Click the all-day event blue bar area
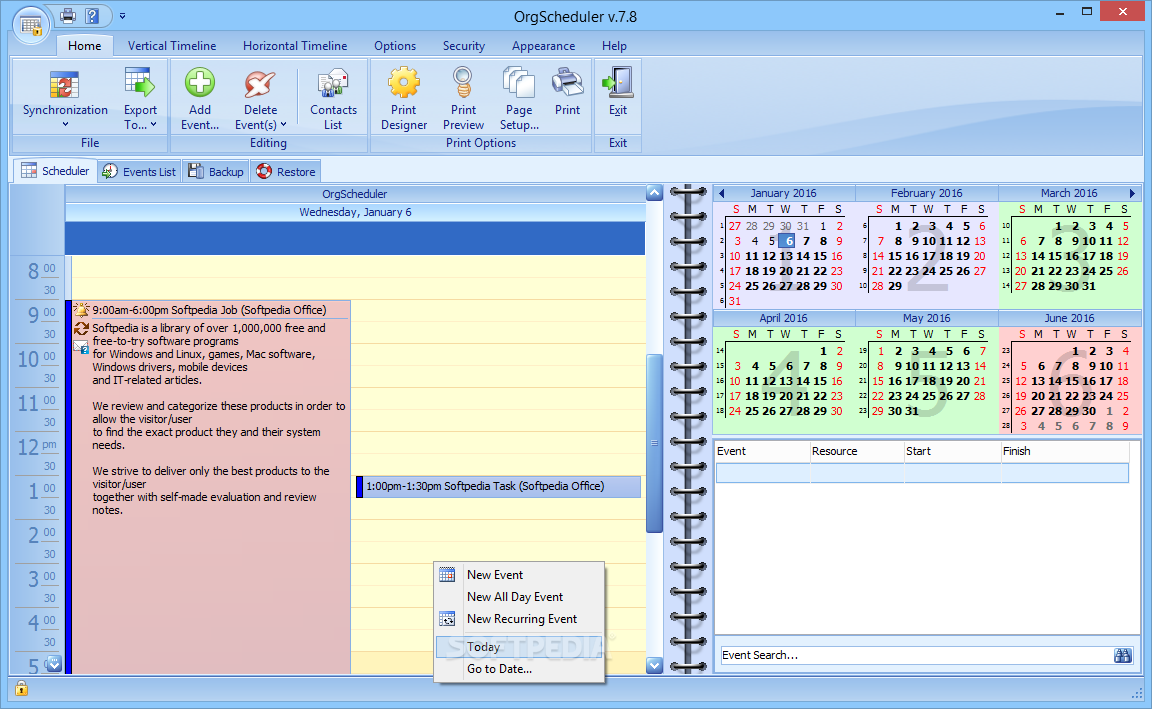This screenshot has width=1152, height=709. pyautogui.click(x=355, y=238)
